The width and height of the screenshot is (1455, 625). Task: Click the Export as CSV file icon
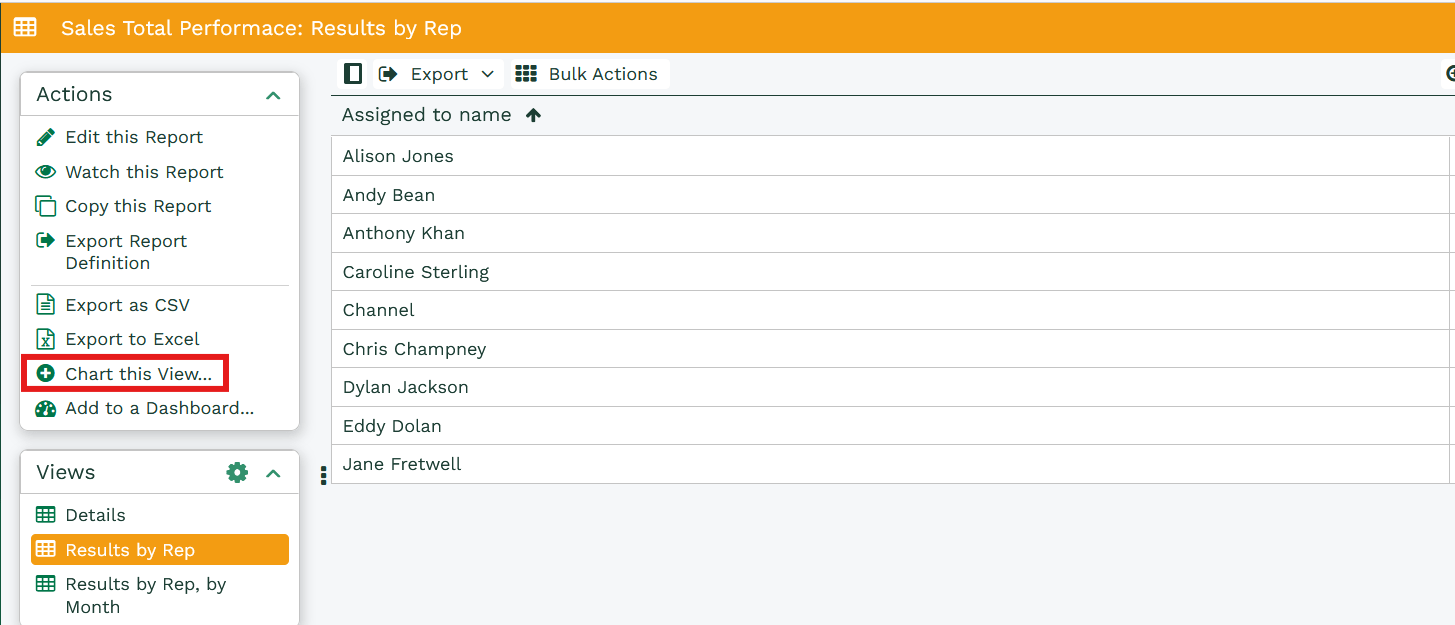tap(45, 305)
